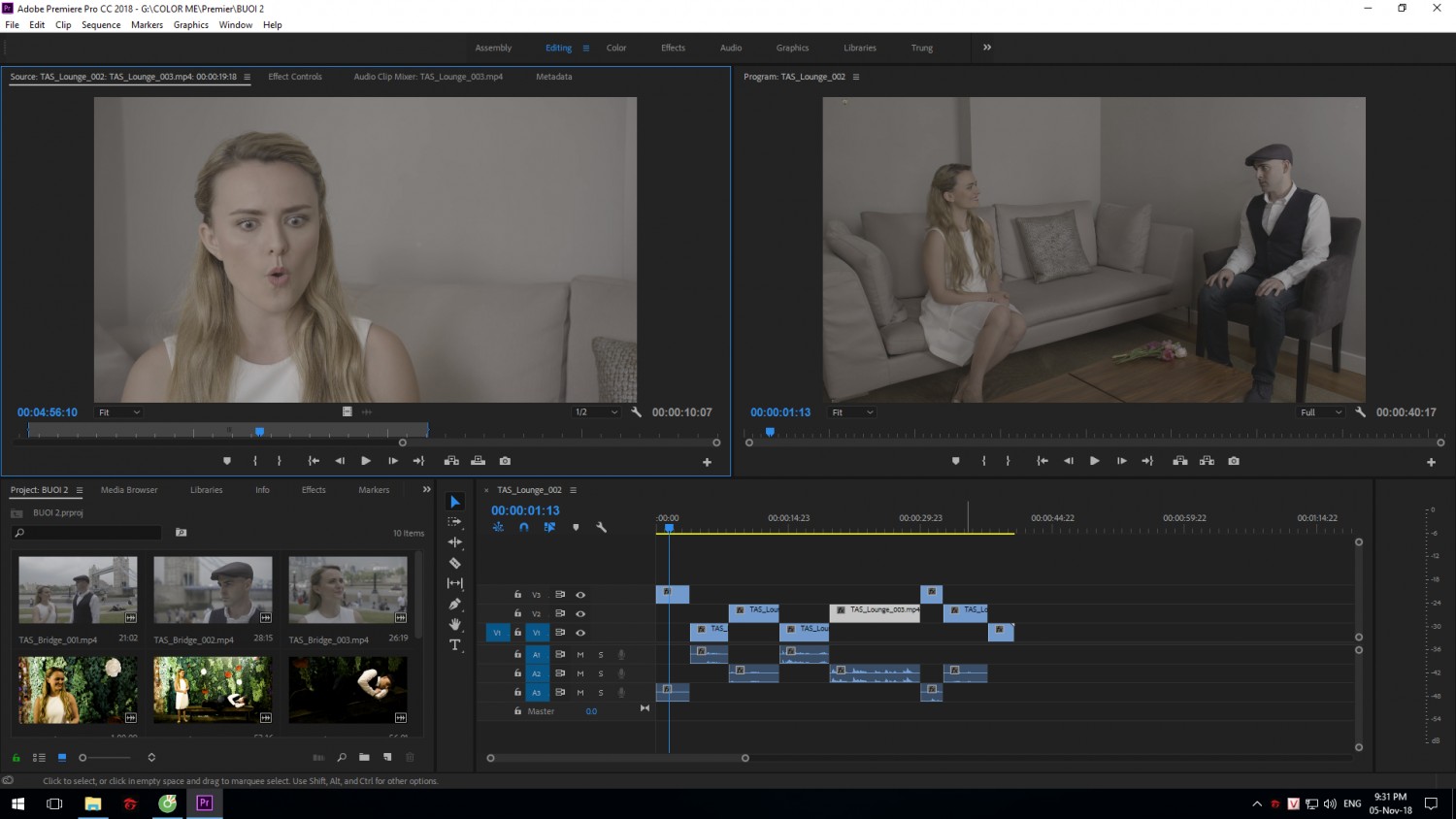Pick the Razor tool
Viewport: 1456px width, 819px height.
click(x=455, y=563)
